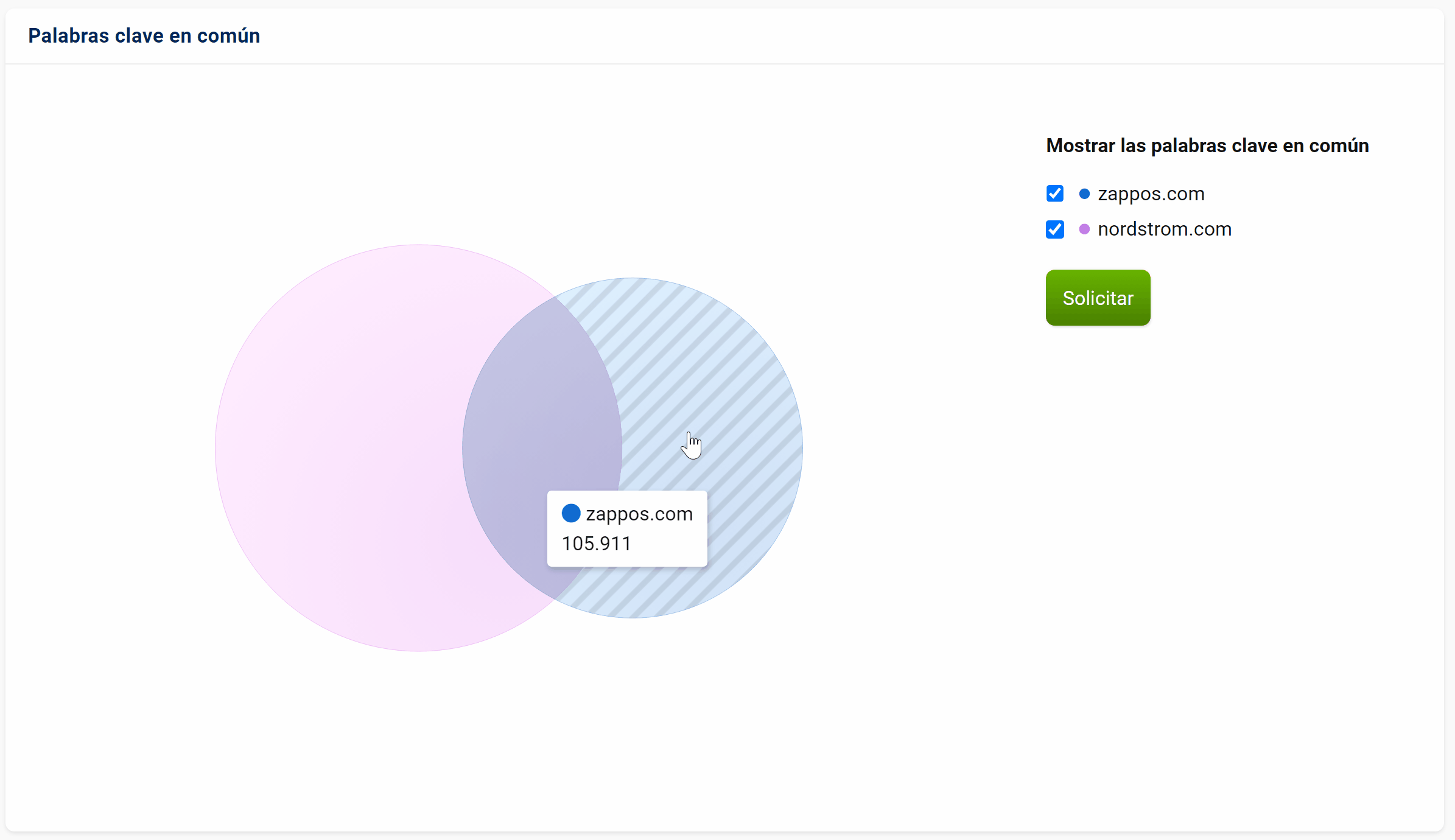Viewport: 1455px width, 840px height.
Task: Click the blue zappos.com legend dot
Action: (x=1084, y=194)
